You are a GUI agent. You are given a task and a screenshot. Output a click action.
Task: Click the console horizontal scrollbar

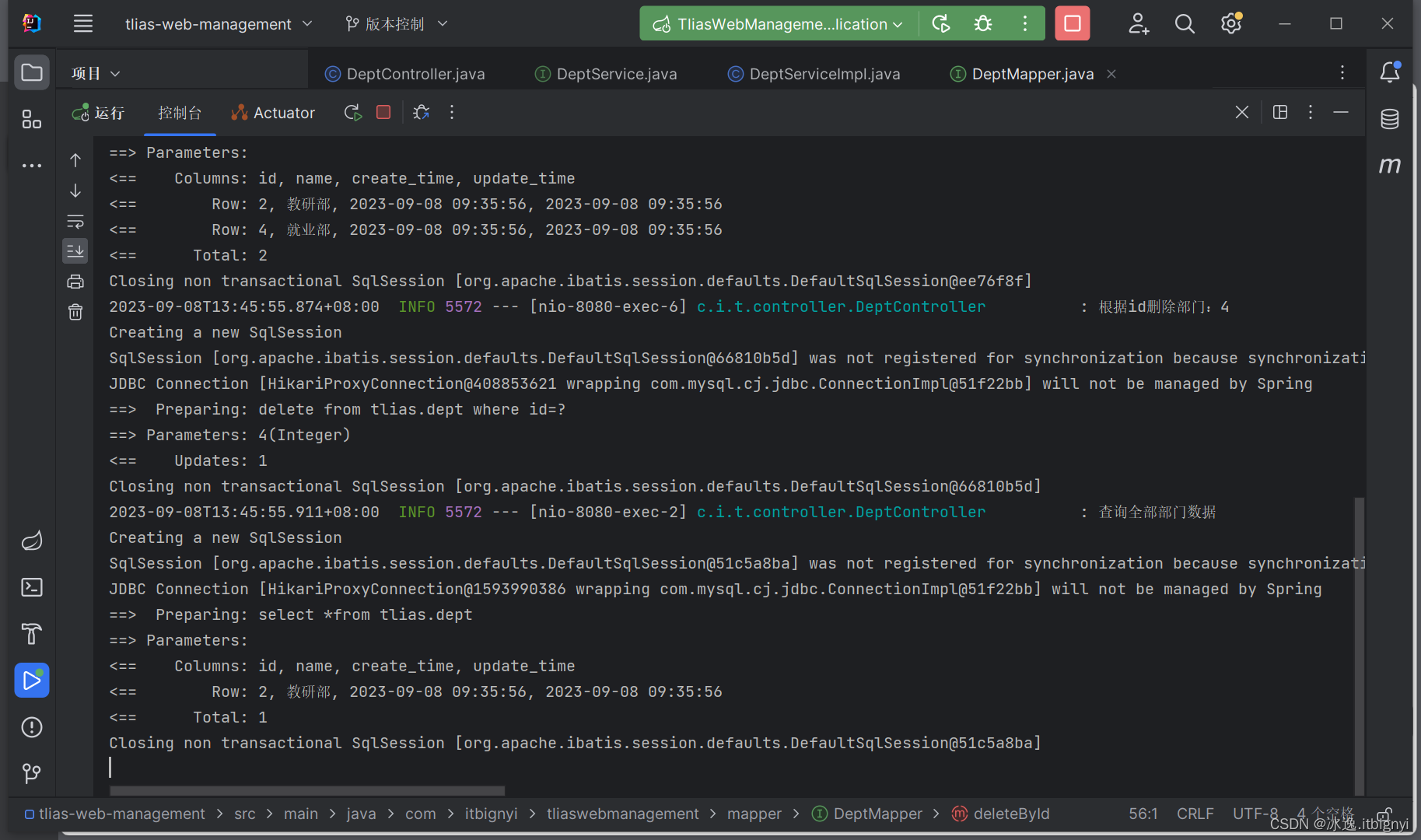point(307,790)
